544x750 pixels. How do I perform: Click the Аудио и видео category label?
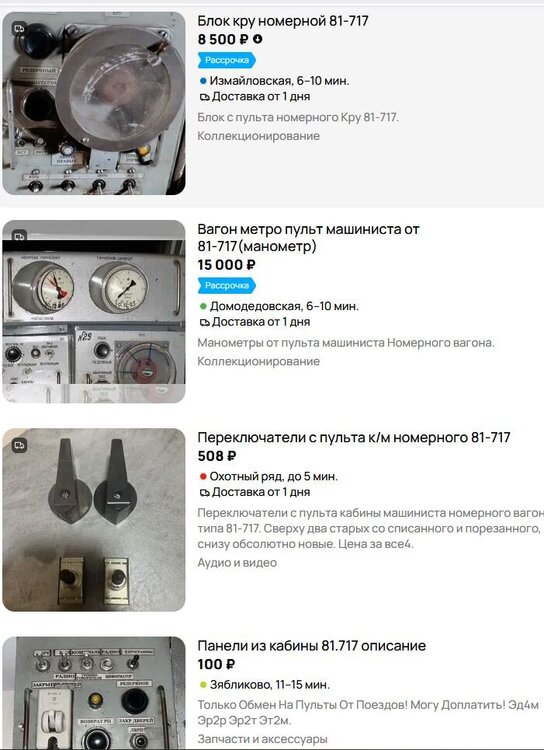[x=237, y=563]
